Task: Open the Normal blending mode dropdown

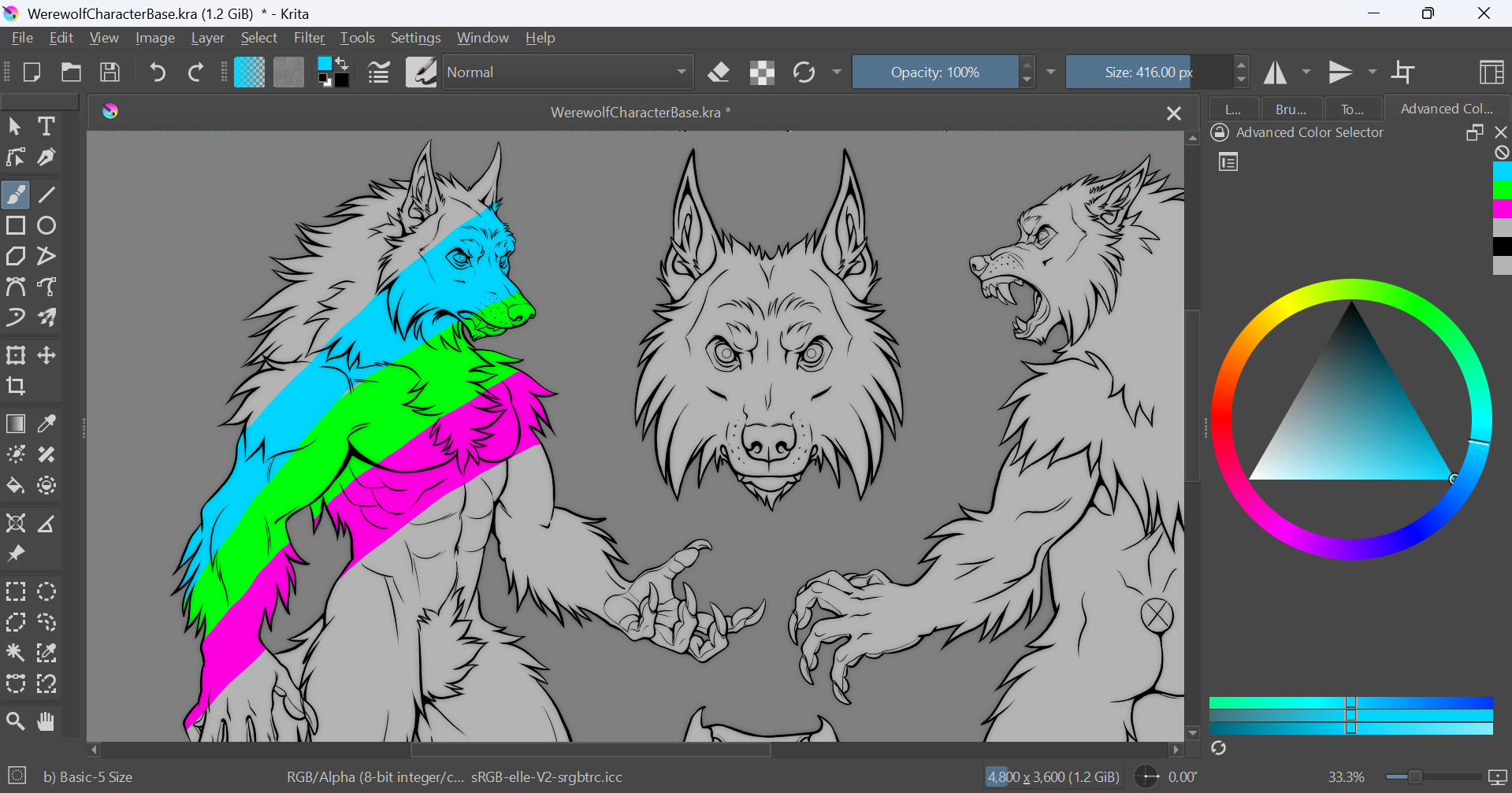Action: click(x=567, y=72)
